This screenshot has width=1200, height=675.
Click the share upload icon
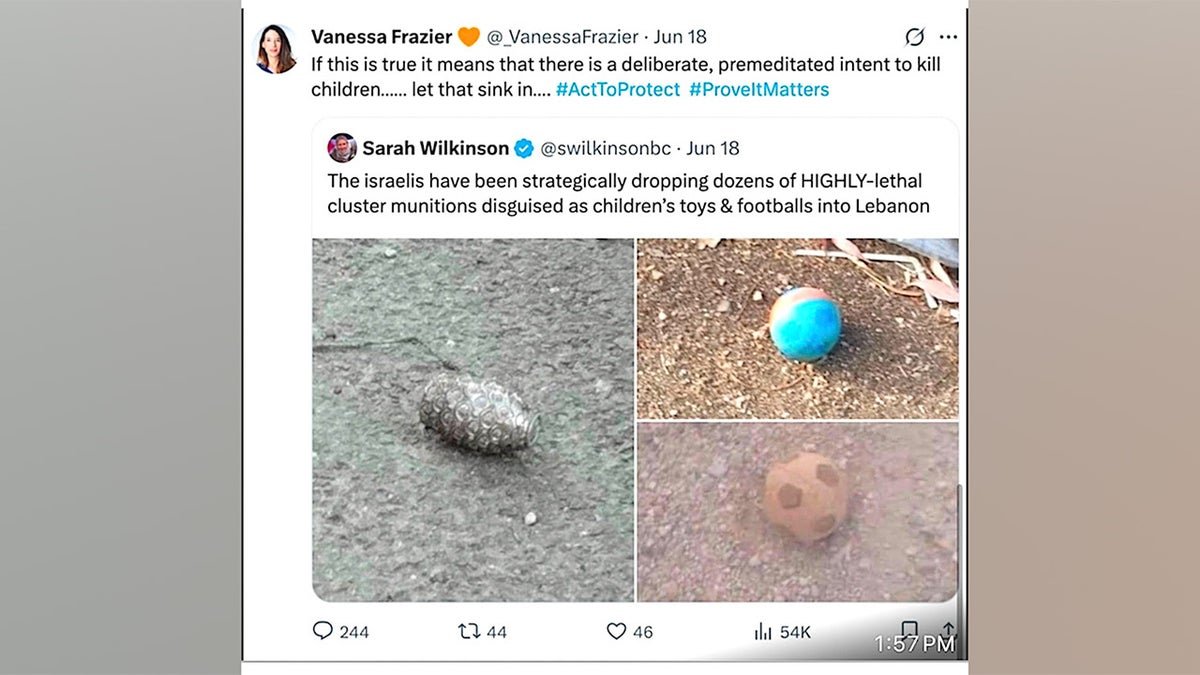click(947, 630)
